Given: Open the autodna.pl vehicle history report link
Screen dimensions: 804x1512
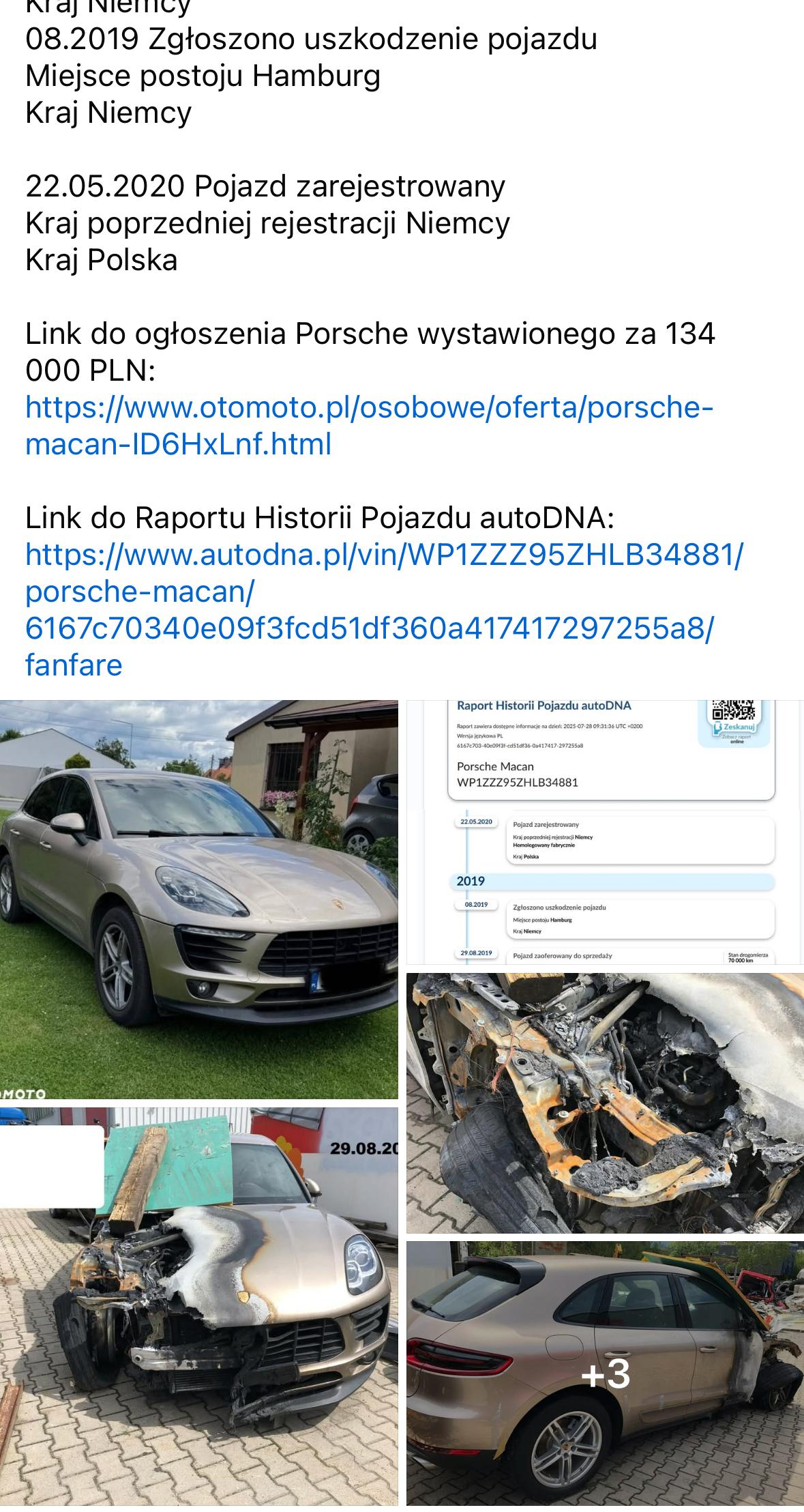Looking at the screenshot, I should (384, 609).
